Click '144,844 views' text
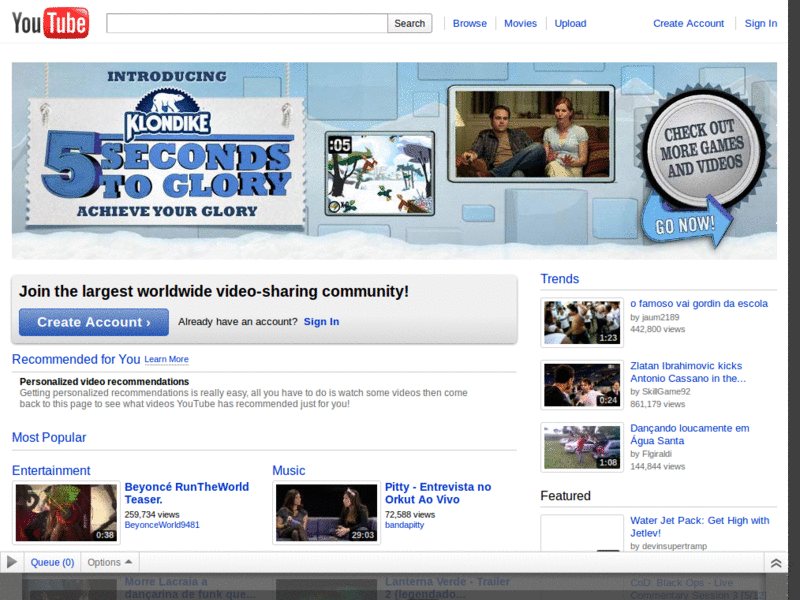 (658, 466)
